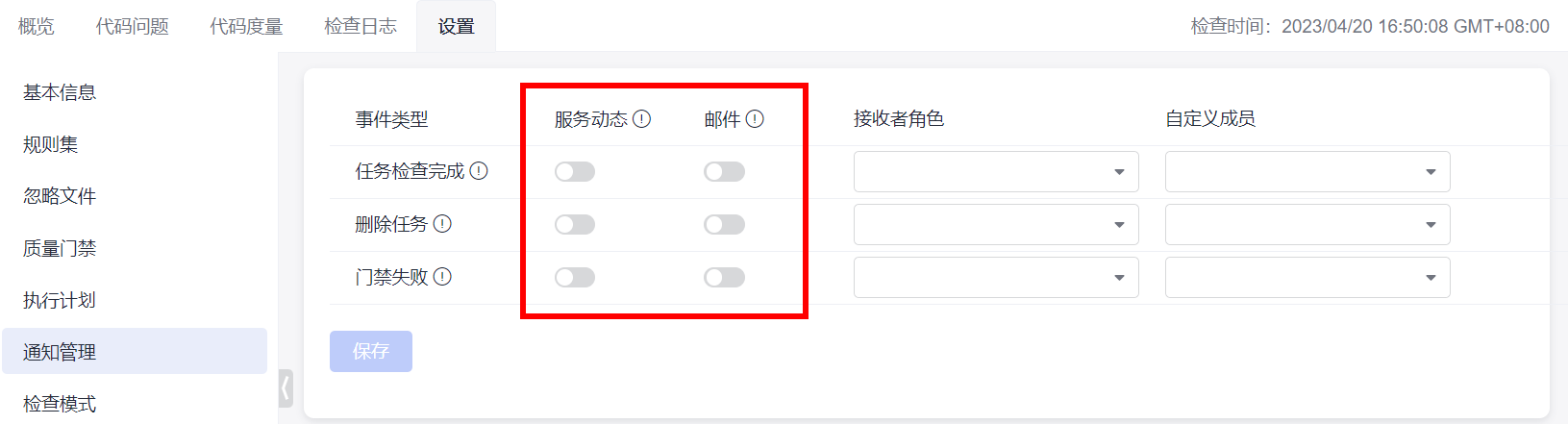Image resolution: width=1568 pixels, height=424 pixels.
Task: Click info icon beside 邮件 header
Action: [x=755, y=119]
